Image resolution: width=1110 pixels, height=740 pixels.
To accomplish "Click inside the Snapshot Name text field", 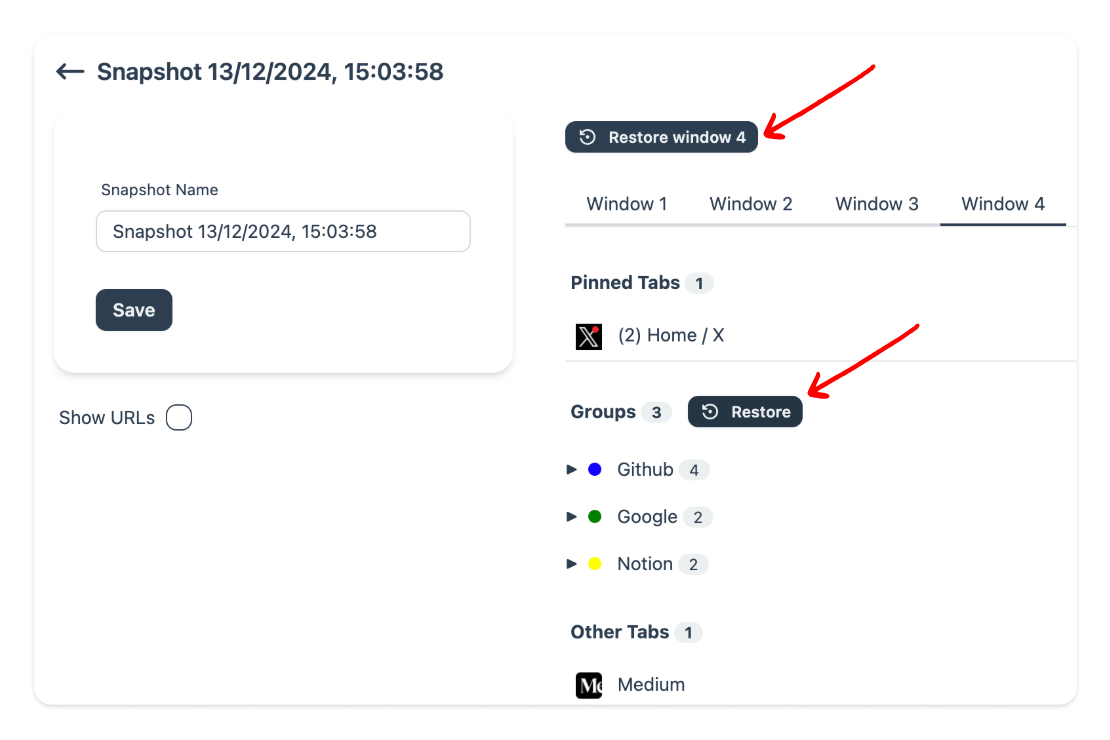I will tap(283, 231).
